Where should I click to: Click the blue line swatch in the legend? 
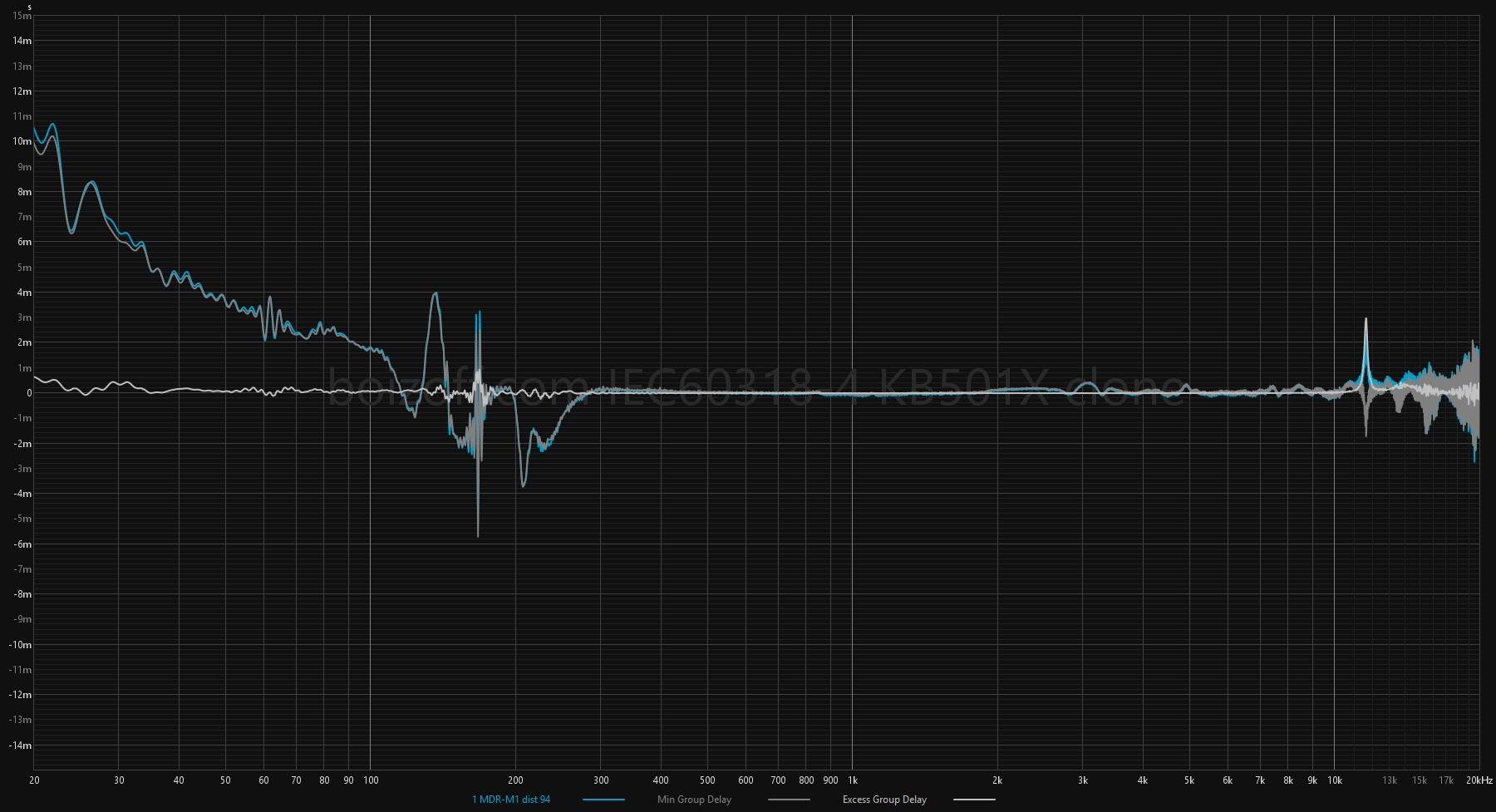tap(603, 800)
